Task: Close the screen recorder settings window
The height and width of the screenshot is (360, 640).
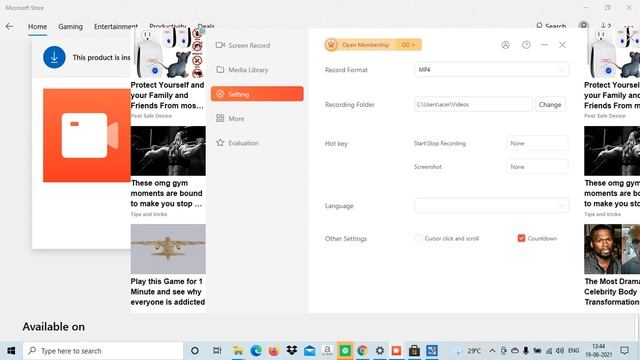Action: point(562,45)
